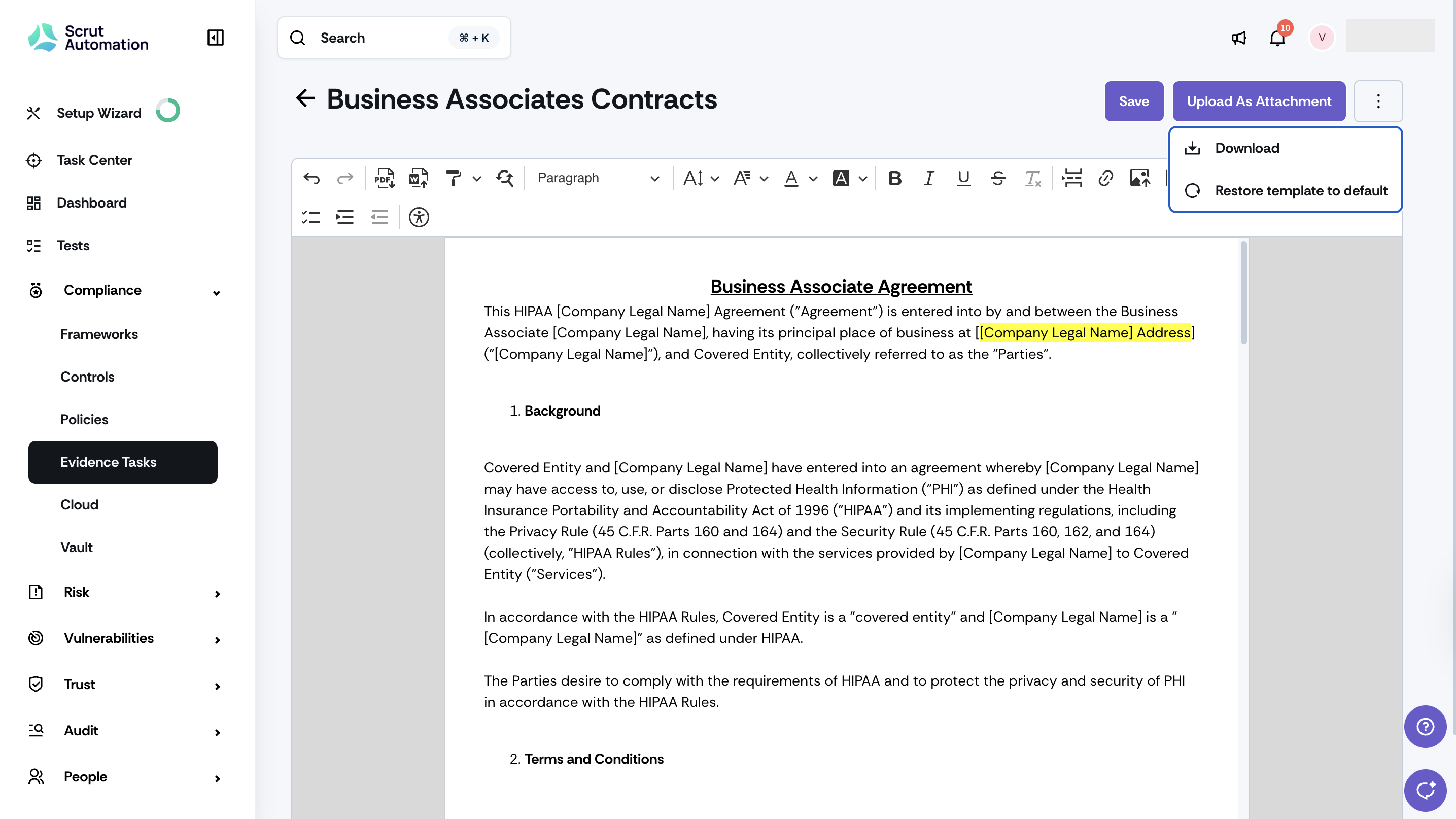Toggle bold formatting

(895, 179)
